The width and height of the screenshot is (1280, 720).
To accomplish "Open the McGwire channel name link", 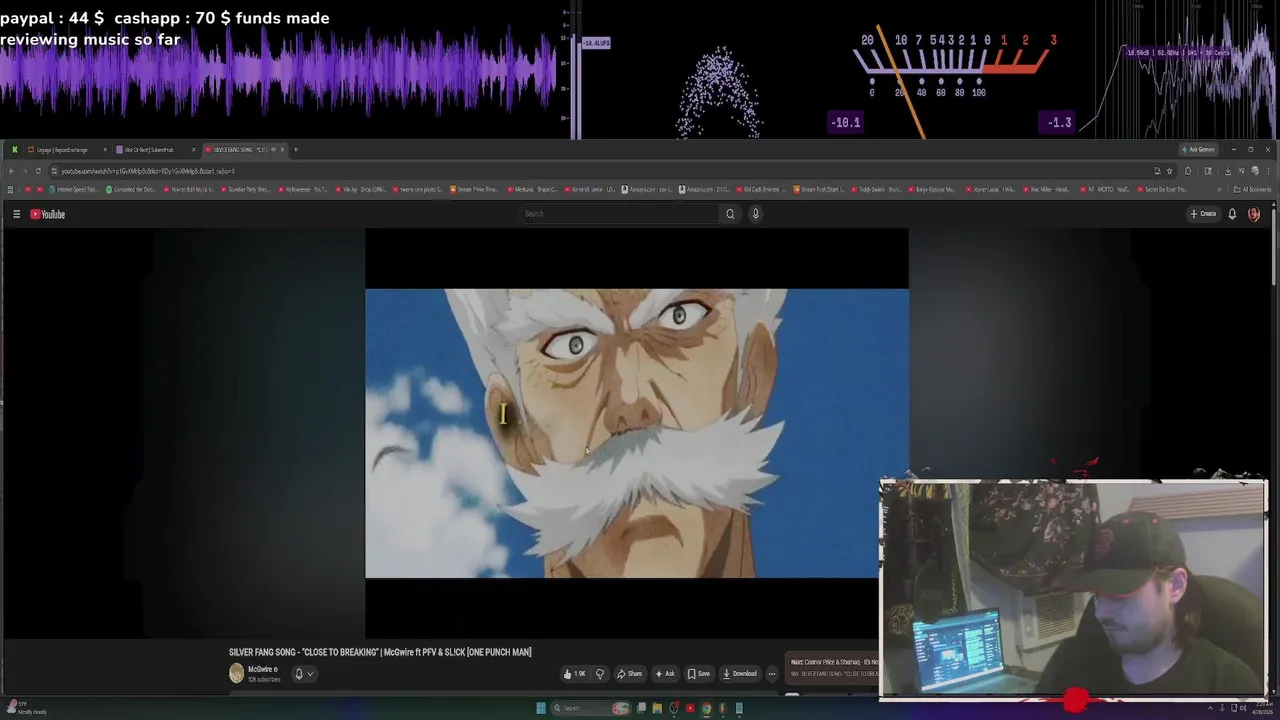I will pos(261,669).
